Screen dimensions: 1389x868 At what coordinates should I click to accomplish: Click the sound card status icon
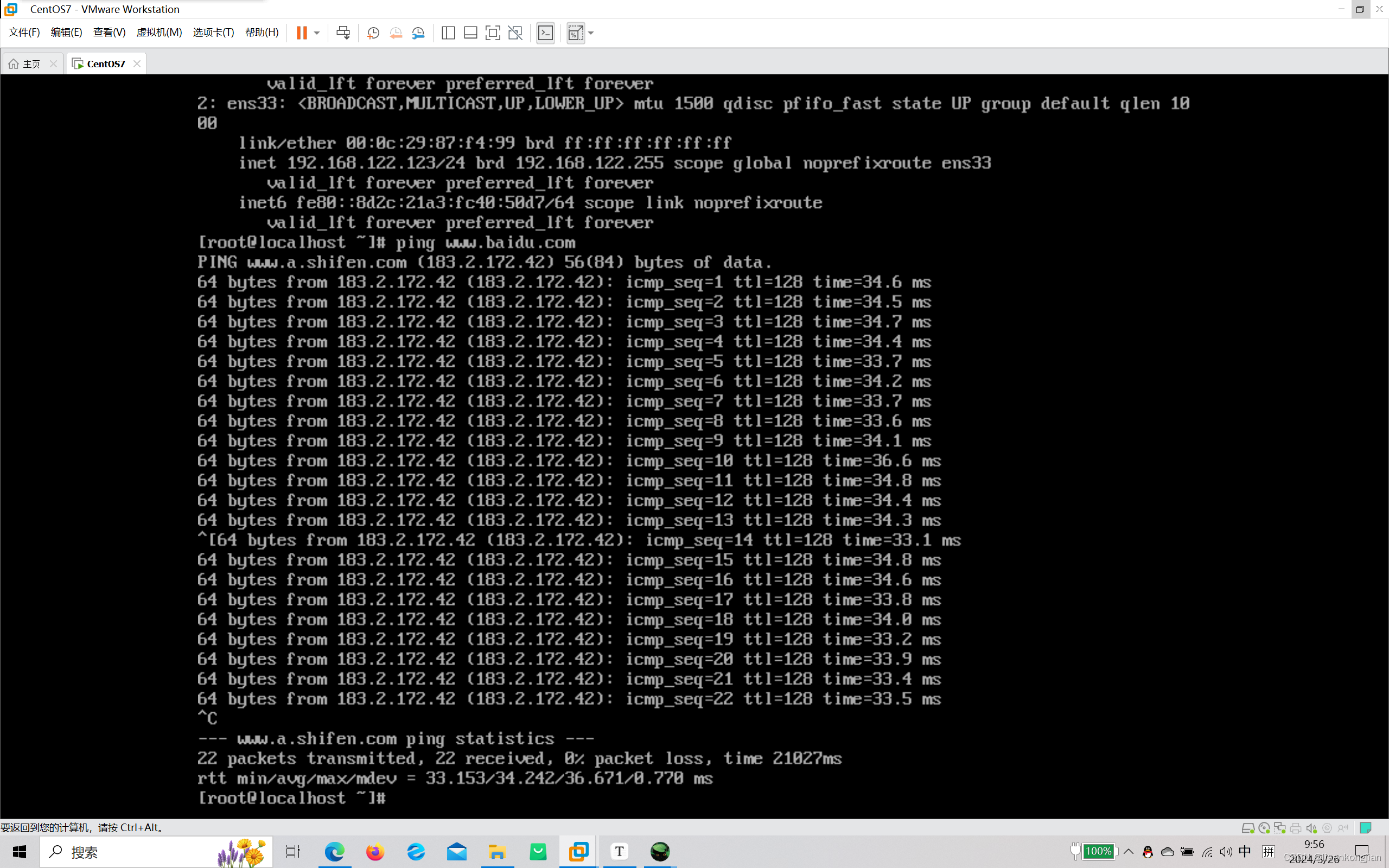(1311, 828)
